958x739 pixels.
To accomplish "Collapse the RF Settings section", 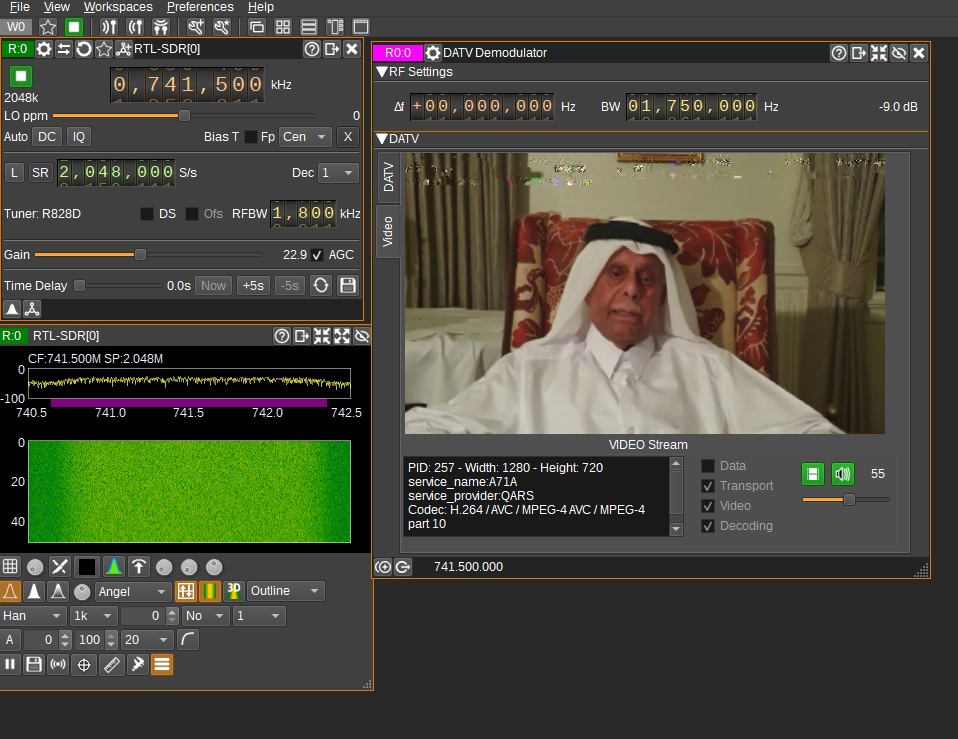I will [382, 72].
